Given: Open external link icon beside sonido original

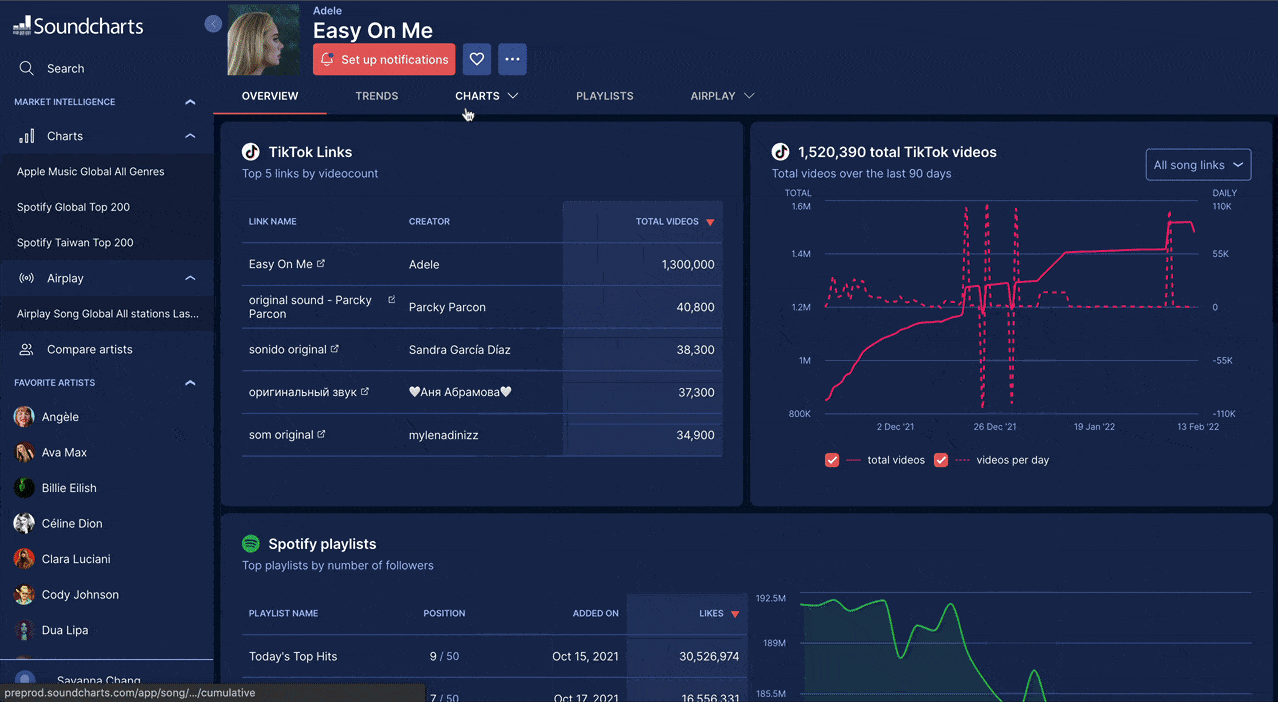Looking at the screenshot, I should coord(335,349).
